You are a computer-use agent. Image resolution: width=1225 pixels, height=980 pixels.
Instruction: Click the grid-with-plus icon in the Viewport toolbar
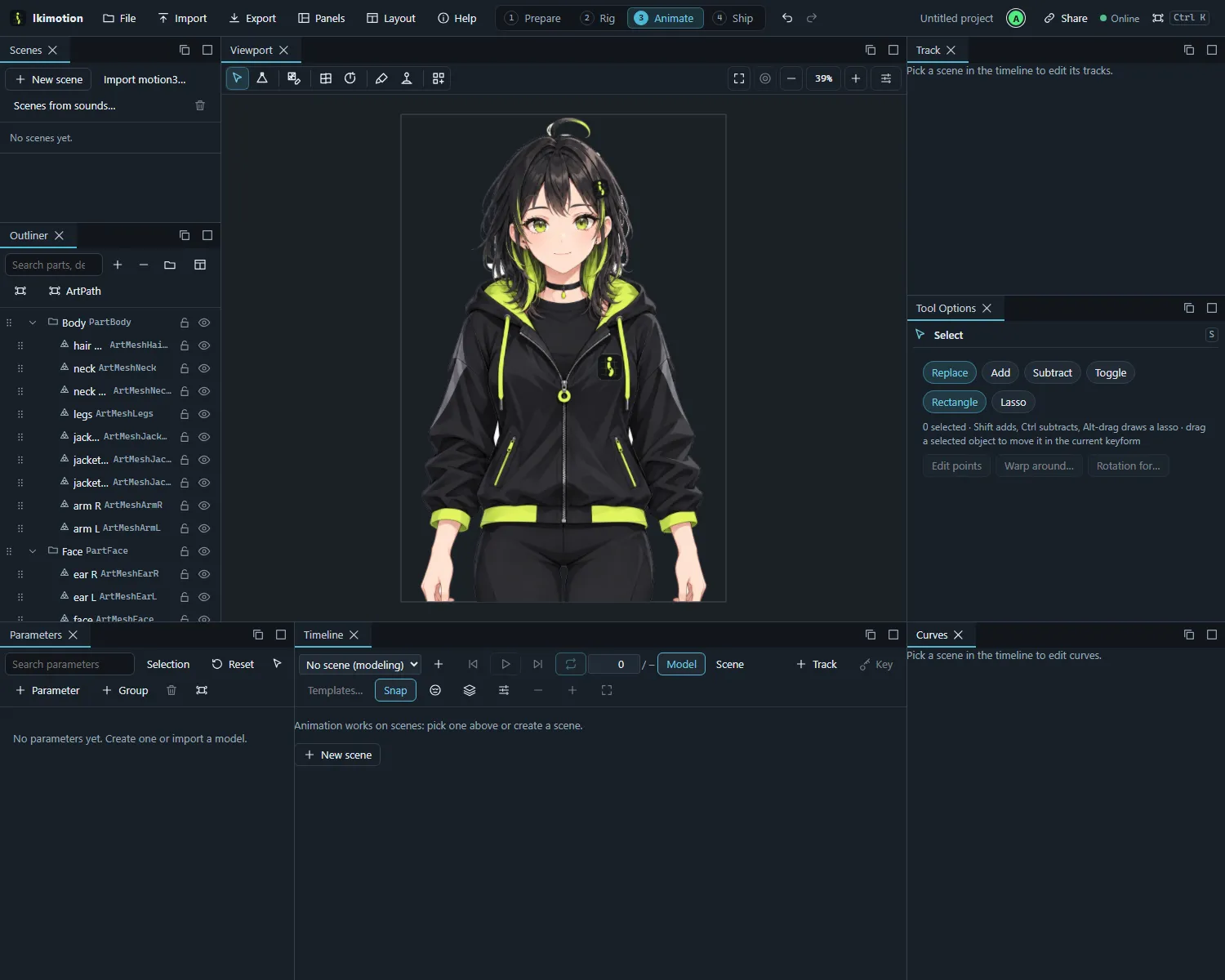tap(439, 78)
